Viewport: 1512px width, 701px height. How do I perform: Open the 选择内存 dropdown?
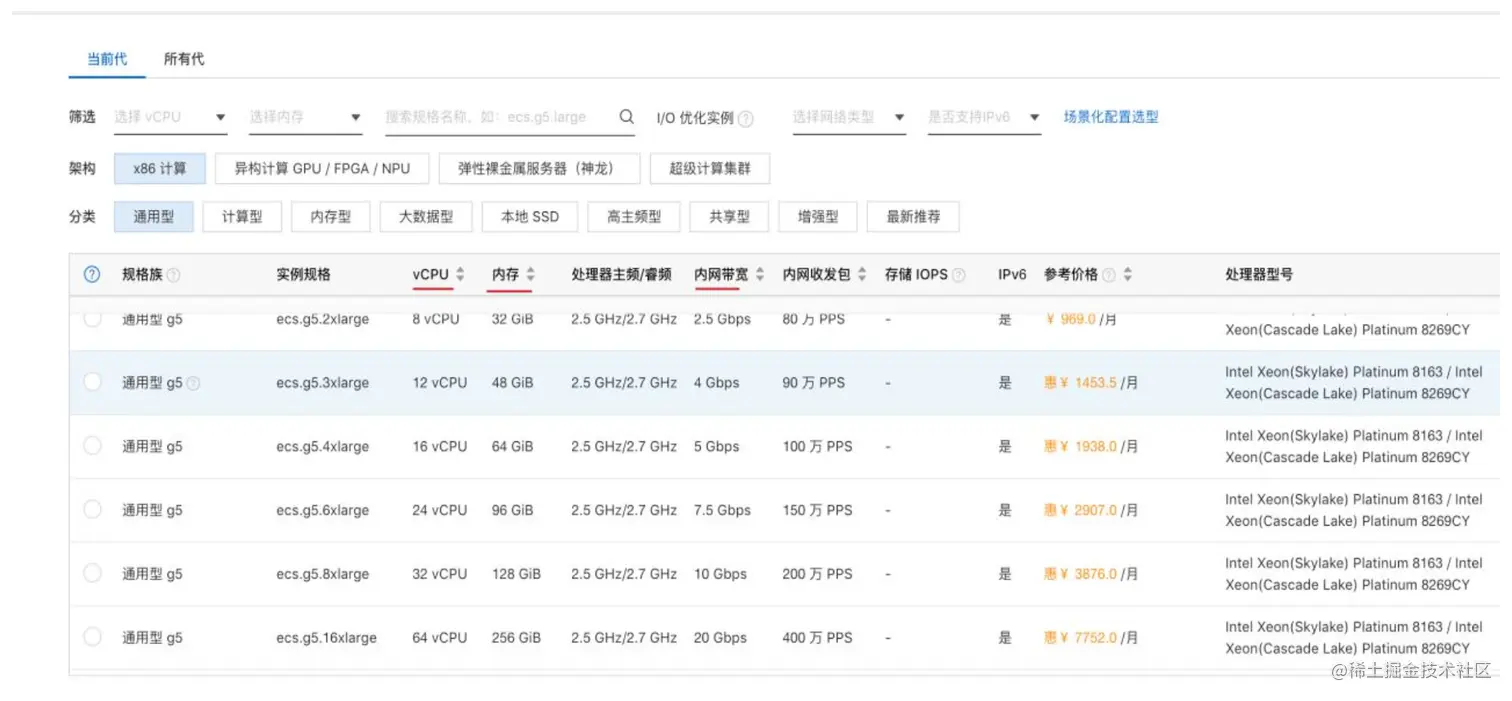[305, 117]
